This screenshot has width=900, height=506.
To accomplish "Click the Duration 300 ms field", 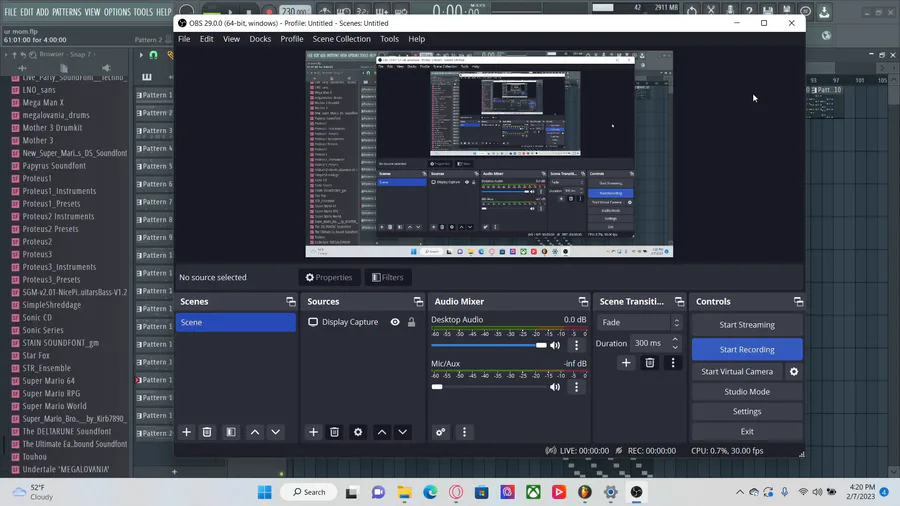I will coord(649,343).
